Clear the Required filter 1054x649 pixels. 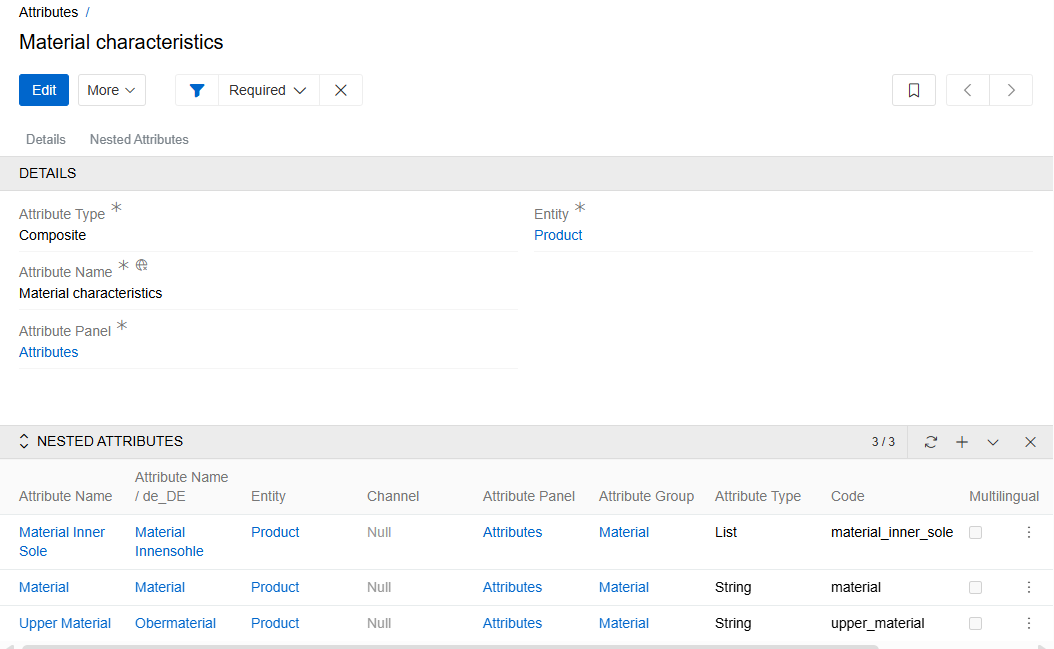[340, 89]
